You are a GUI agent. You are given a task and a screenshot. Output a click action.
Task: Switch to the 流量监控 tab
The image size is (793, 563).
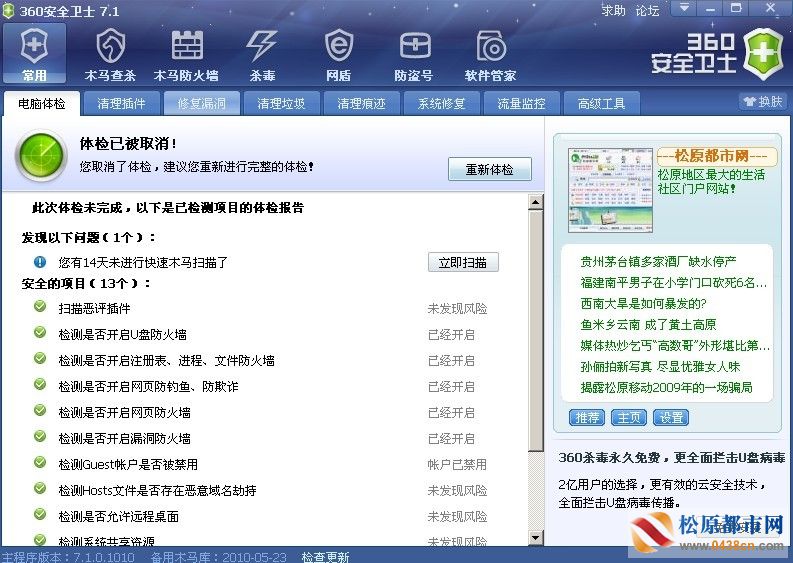coord(521,104)
